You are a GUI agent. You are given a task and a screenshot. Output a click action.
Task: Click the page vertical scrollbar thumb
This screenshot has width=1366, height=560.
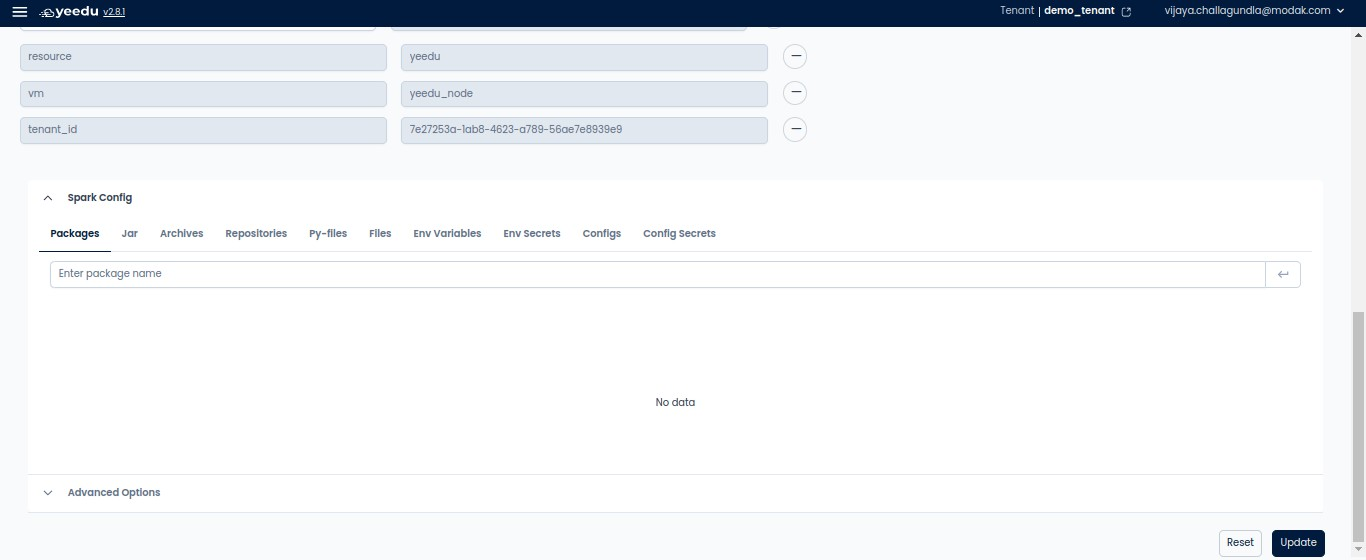[x=1358, y=428]
